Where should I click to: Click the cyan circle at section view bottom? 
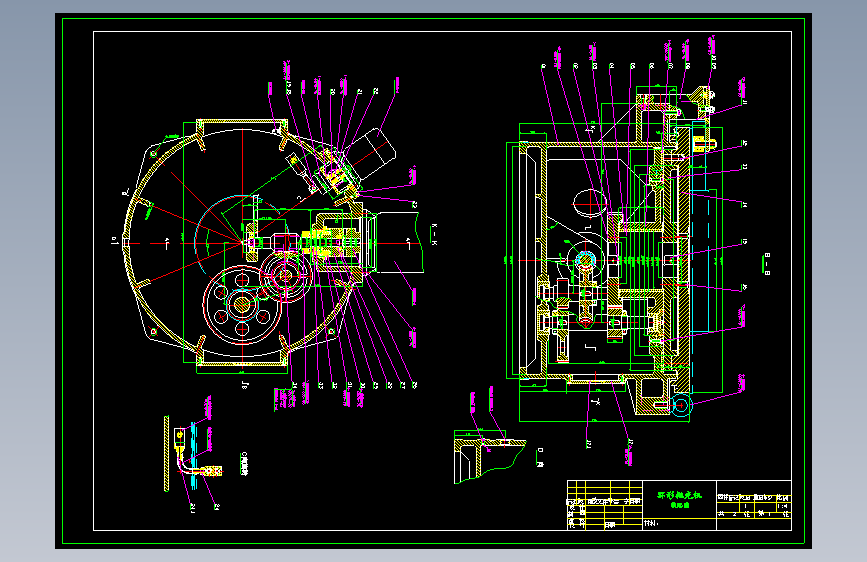coord(681,405)
